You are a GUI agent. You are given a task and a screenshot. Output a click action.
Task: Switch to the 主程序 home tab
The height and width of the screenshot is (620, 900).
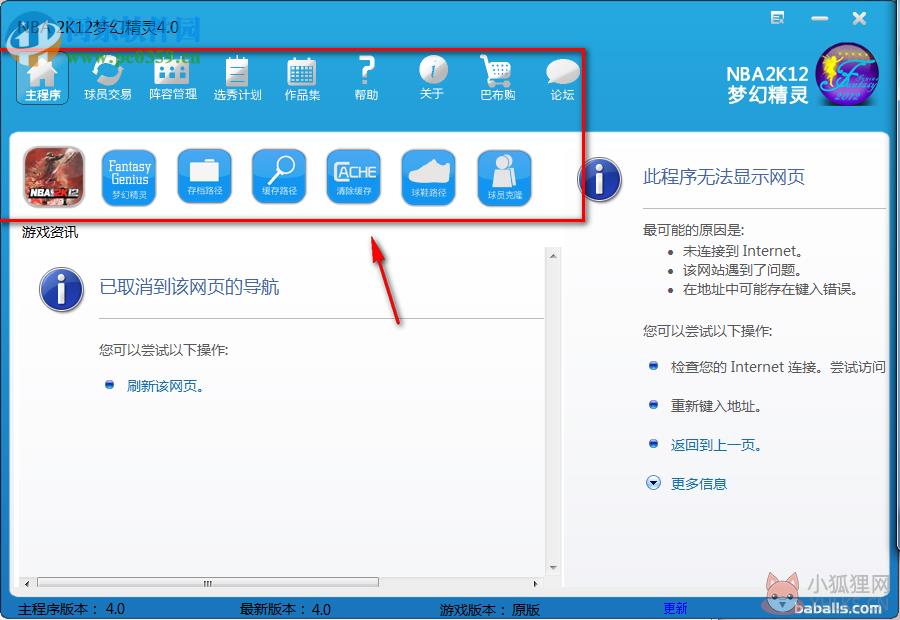pyautogui.click(x=42, y=80)
